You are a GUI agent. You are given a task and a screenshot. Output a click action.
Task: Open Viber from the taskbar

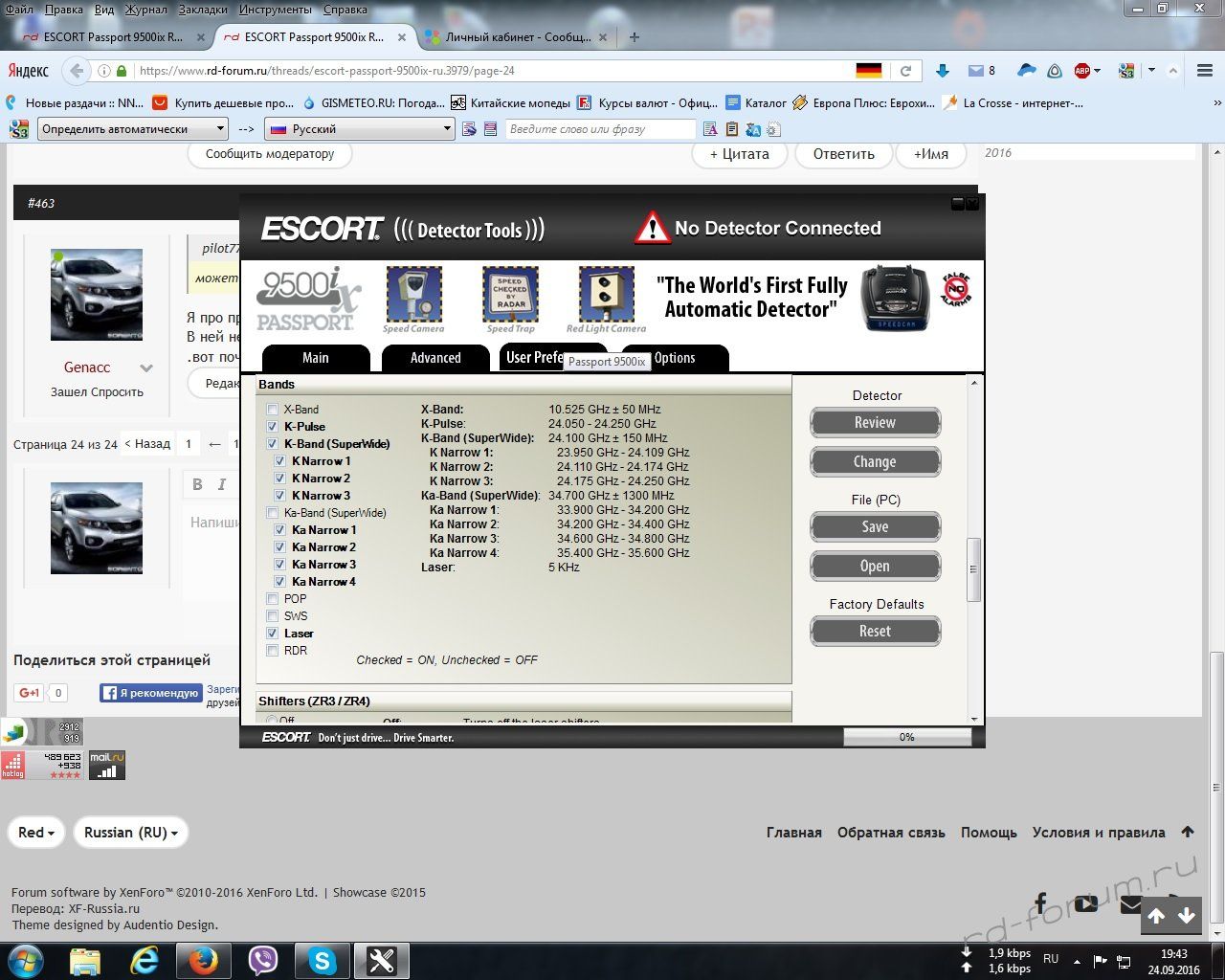262,961
